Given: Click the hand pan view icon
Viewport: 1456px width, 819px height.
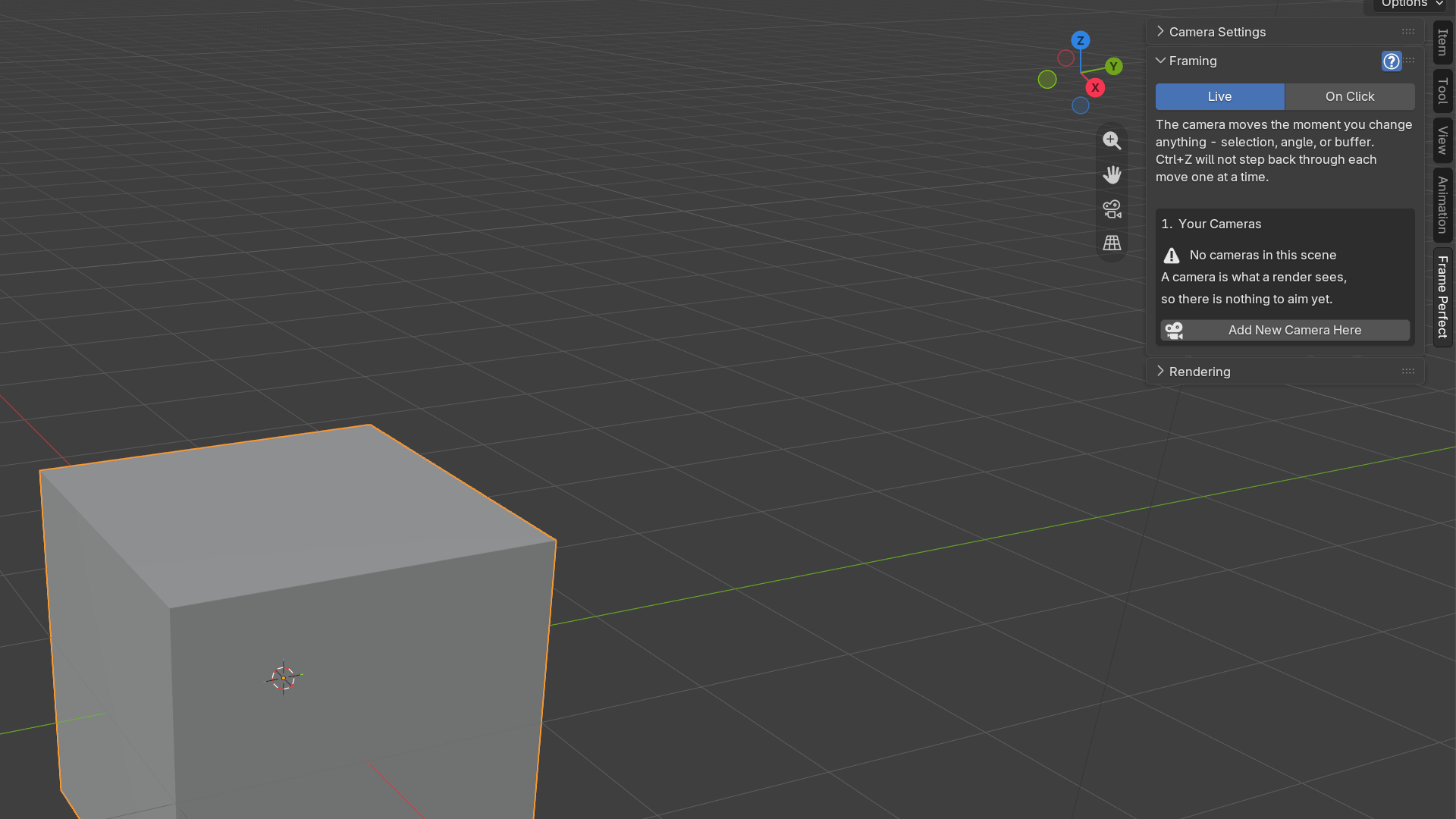Looking at the screenshot, I should click(x=1112, y=174).
